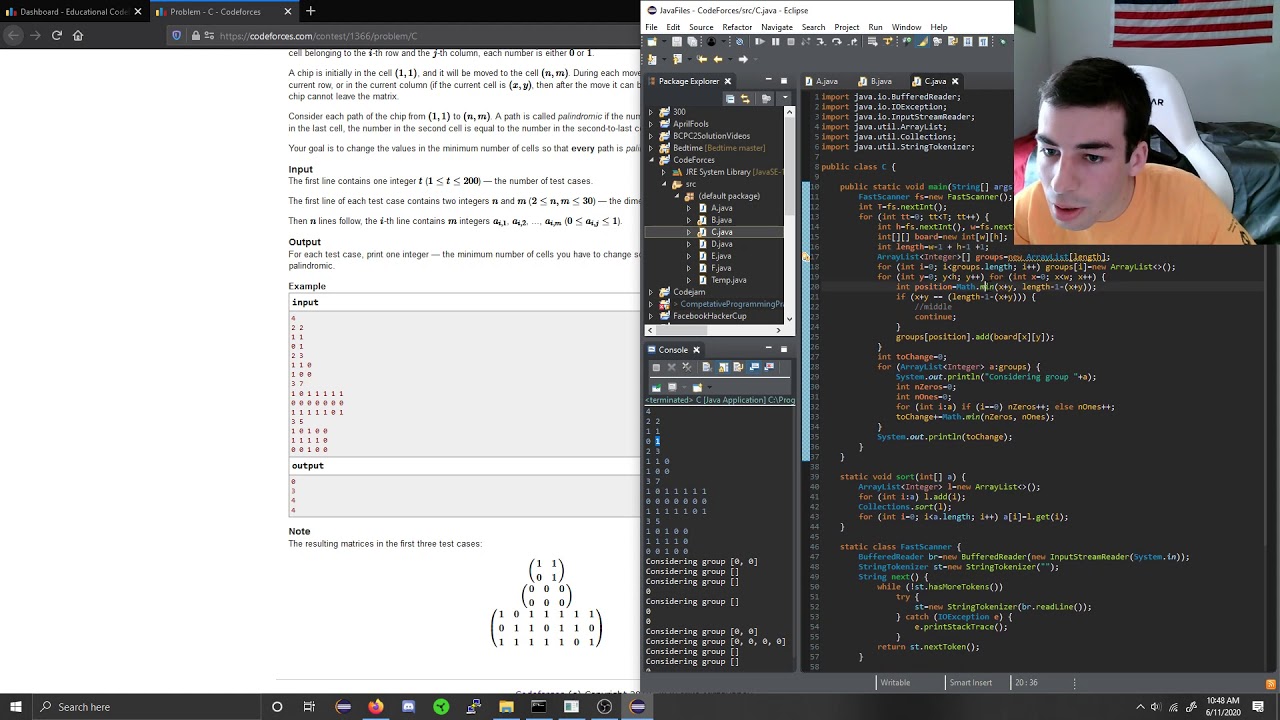
Task: Click Collapse All icon in Package Explorer
Action: pos(730,99)
